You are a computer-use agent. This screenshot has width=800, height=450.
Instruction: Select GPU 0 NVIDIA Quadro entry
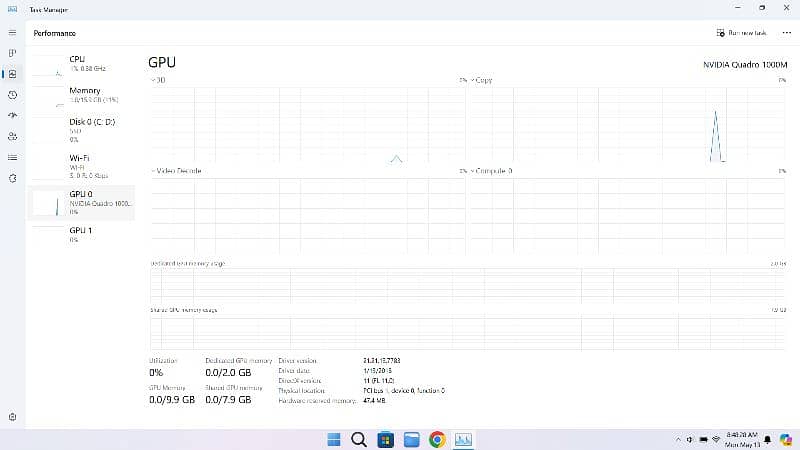point(82,203)
